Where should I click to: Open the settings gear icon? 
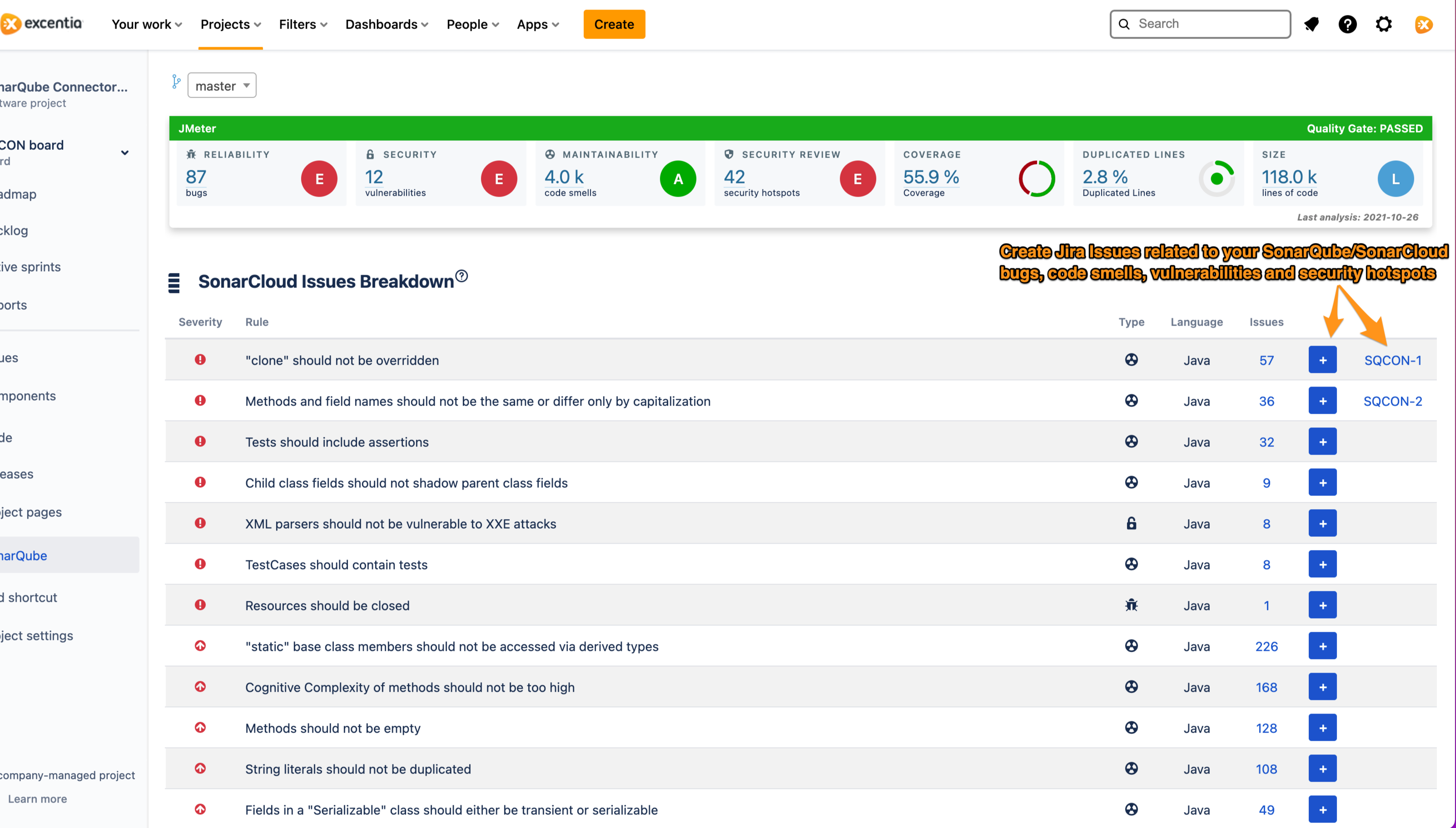[1383, 25]
